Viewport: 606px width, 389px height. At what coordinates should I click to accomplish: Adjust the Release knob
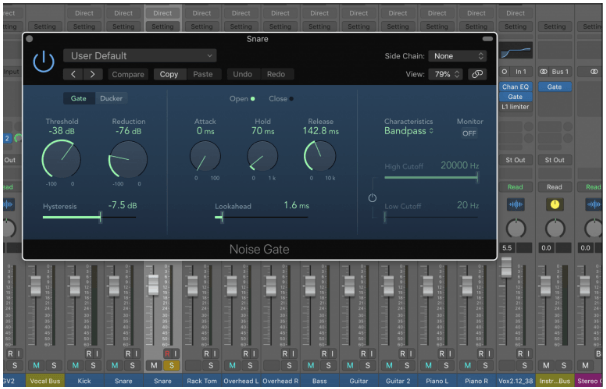click(320, 156)
